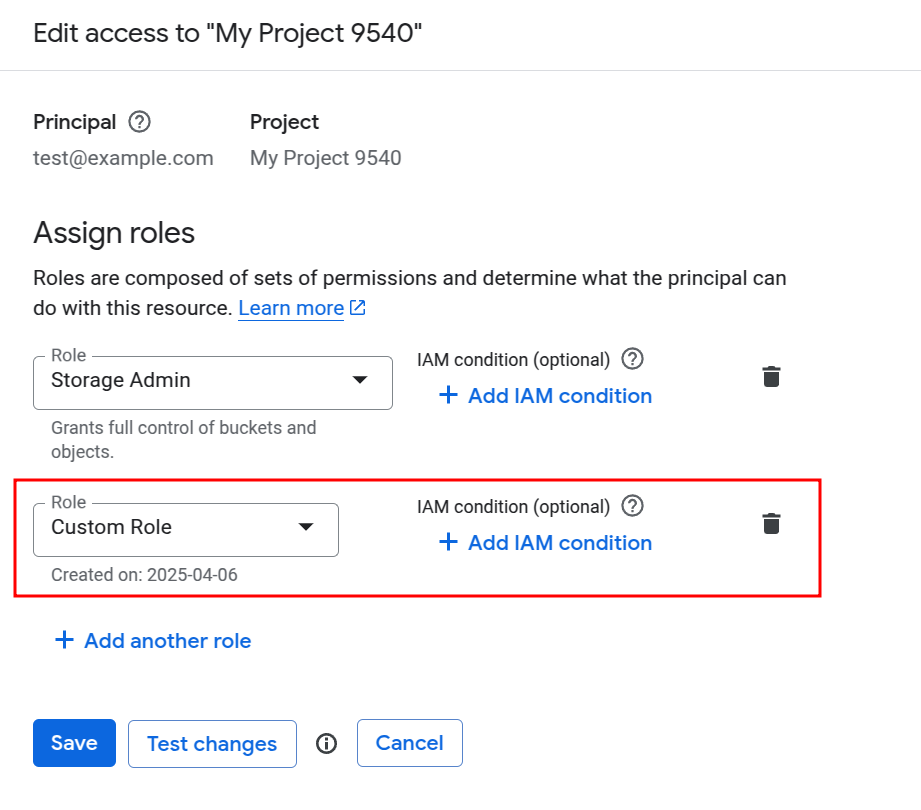Viewport: 921px width, 810px height.
Task: Click the delete icon beside Storage Admin role
Action: [771, 376]
